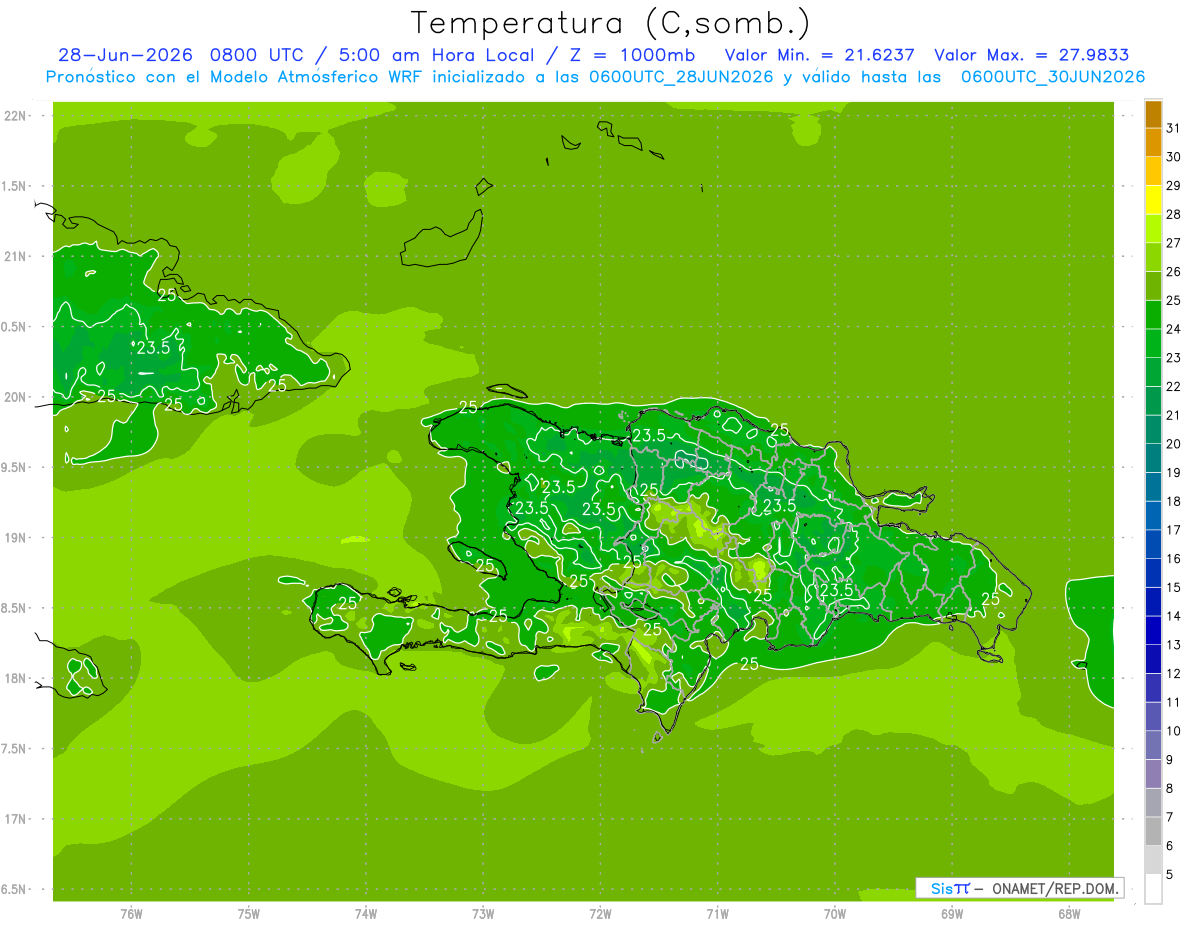Click the '68W' longitude axis label
The width and height of the screenshot is (1200, 927).
click(x=1069, y=914)
